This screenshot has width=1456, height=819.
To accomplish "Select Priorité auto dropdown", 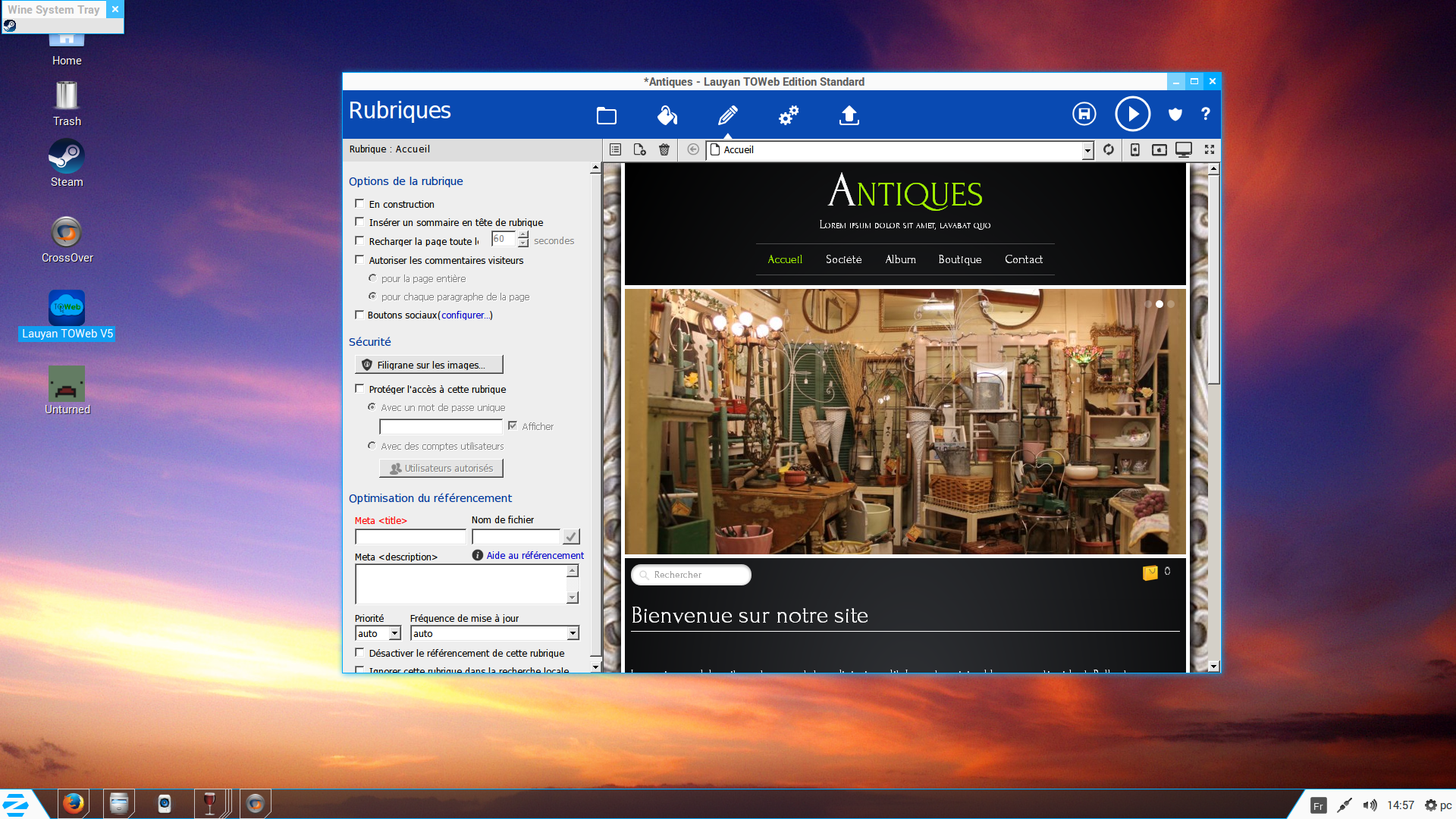I will click(378, 633).
